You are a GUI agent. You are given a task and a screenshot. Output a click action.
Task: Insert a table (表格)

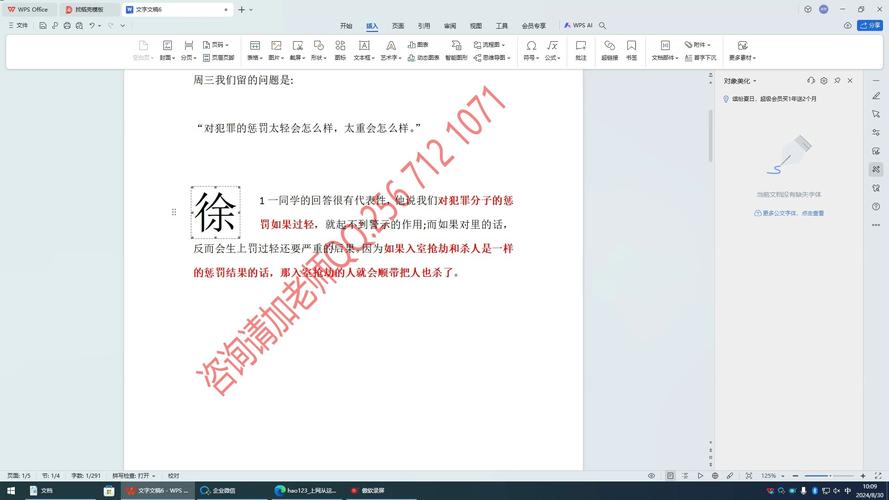(255, 50)
